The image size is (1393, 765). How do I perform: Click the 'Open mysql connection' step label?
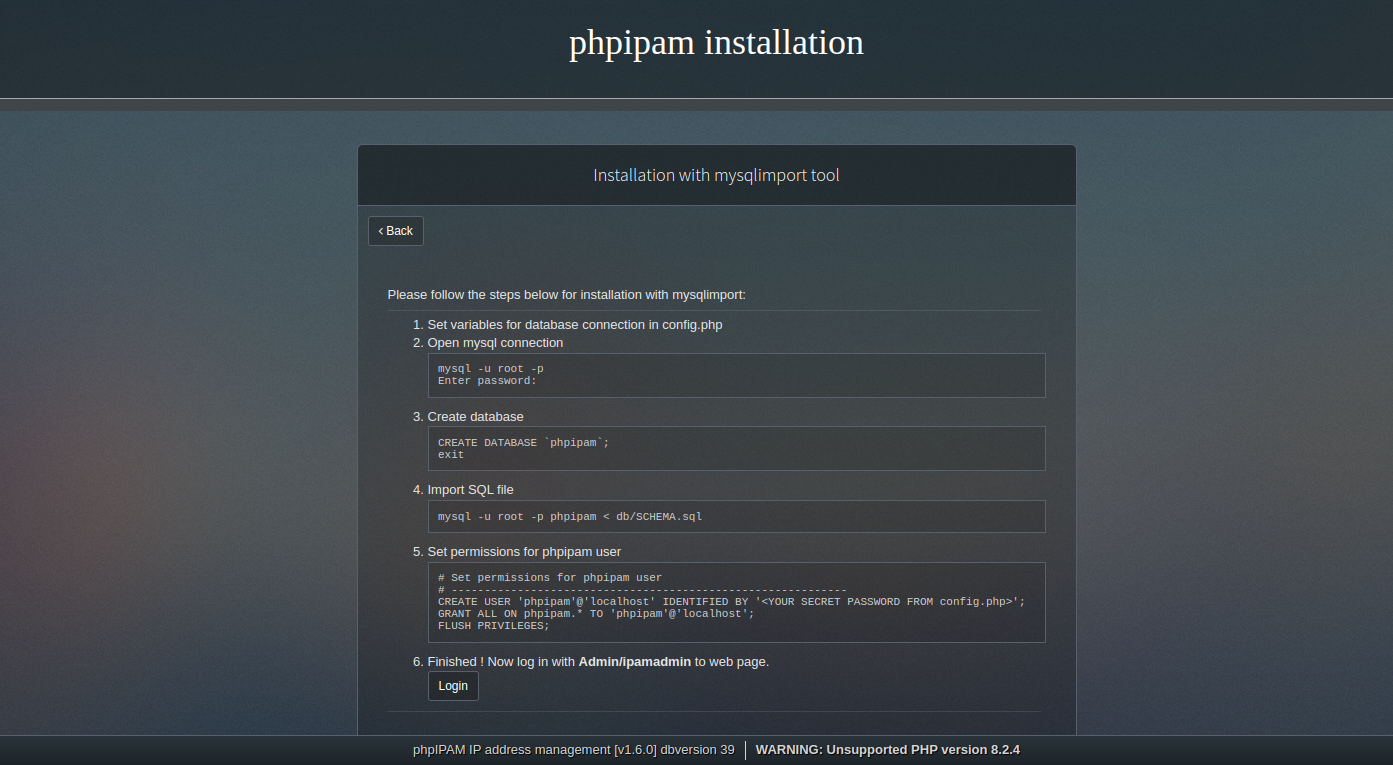495,343
